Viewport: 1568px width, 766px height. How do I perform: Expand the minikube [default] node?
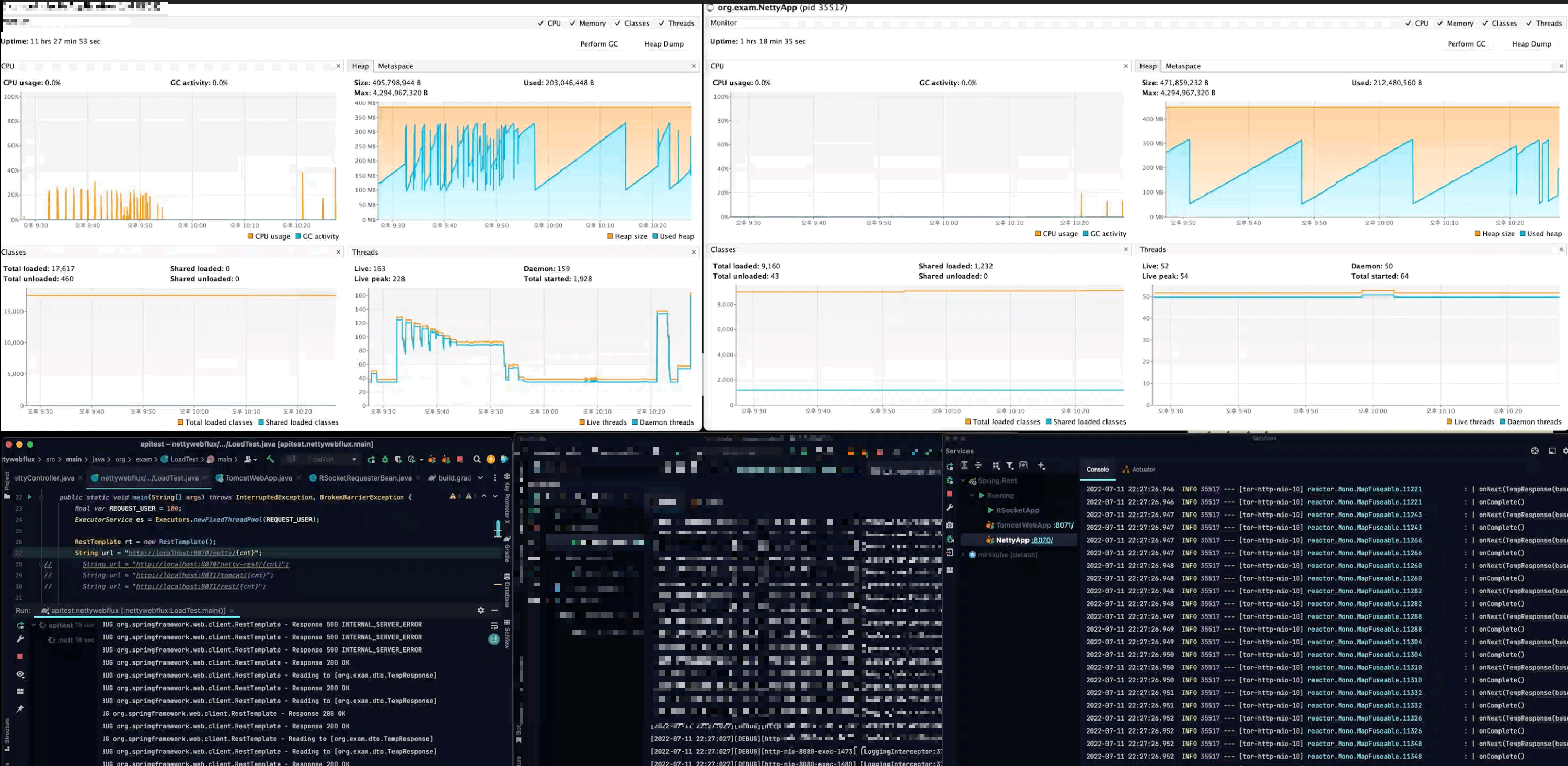[x=963, y=555]
